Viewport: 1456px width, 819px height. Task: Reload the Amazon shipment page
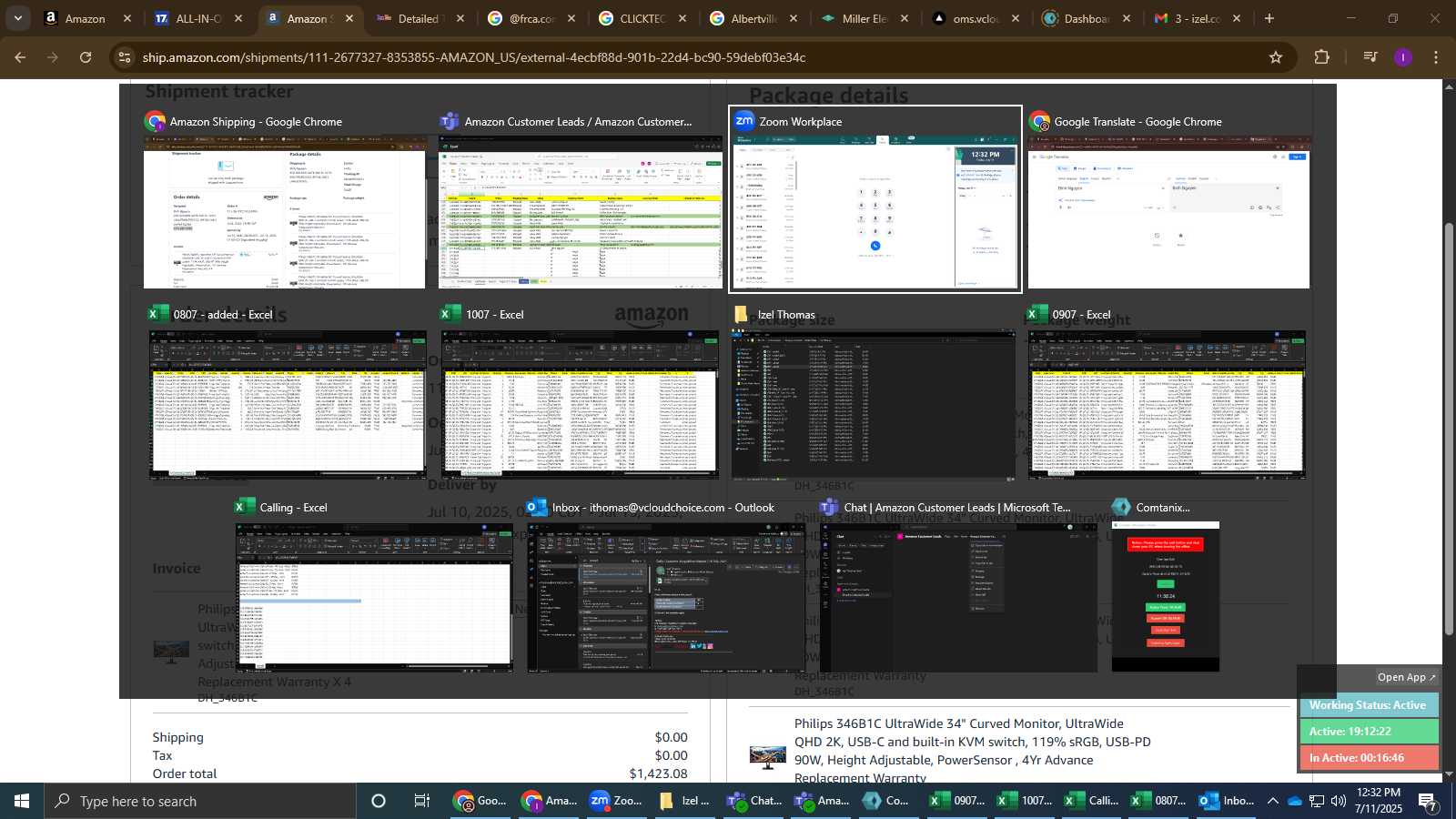(86, 57)
